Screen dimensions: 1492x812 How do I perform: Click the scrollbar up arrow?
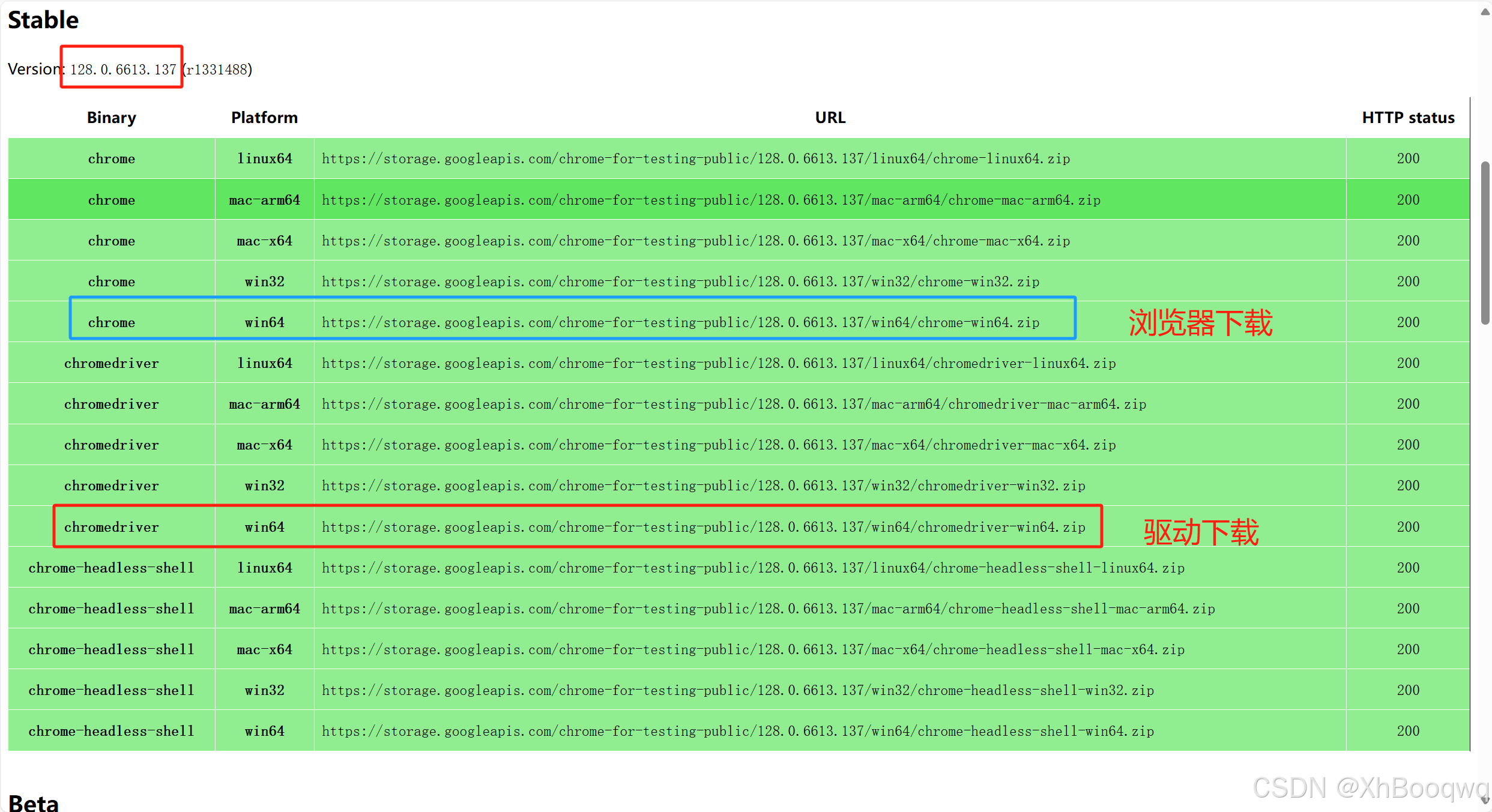tap(1485, 12)
